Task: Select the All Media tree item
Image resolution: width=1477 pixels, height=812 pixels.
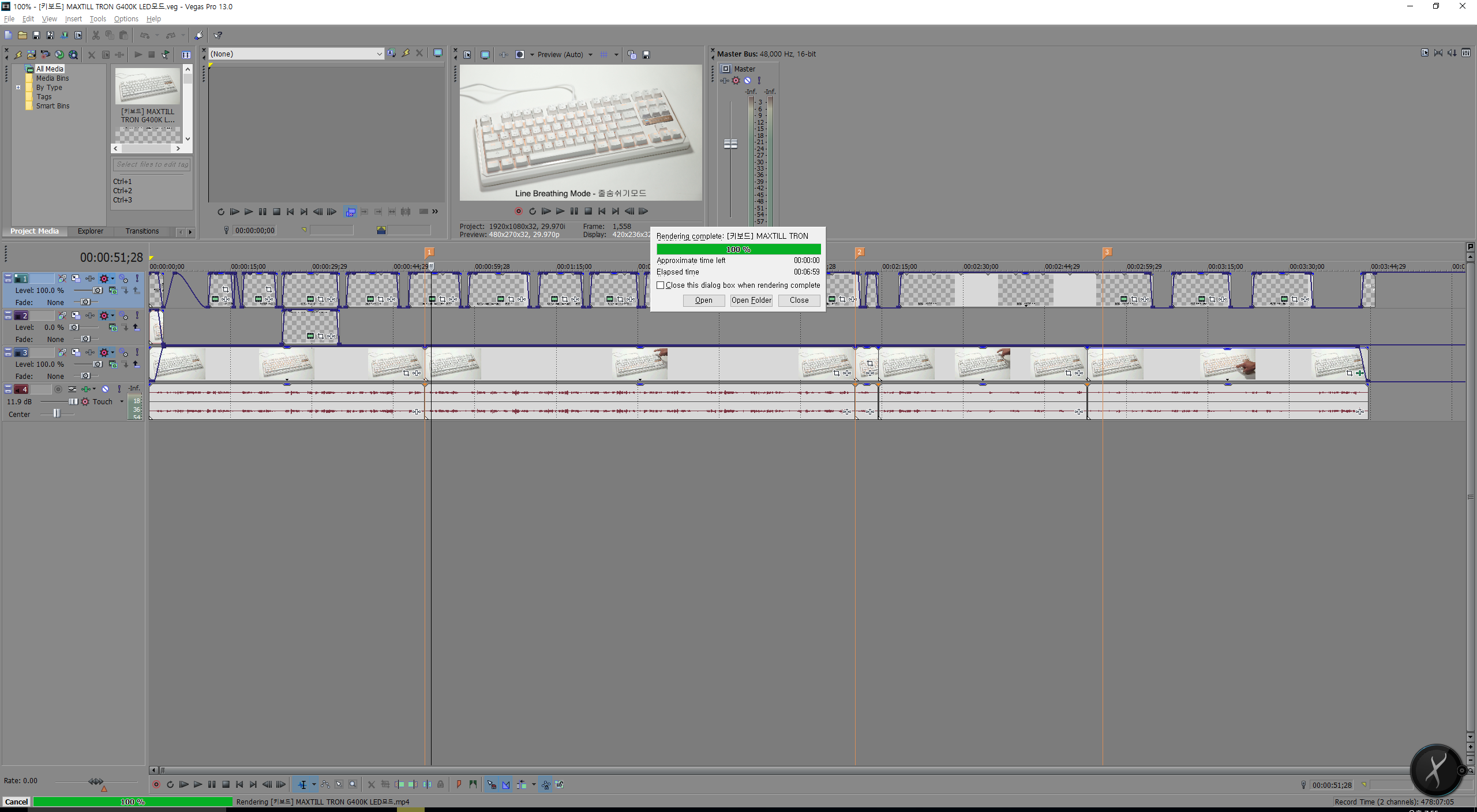Action: point(50,69)
